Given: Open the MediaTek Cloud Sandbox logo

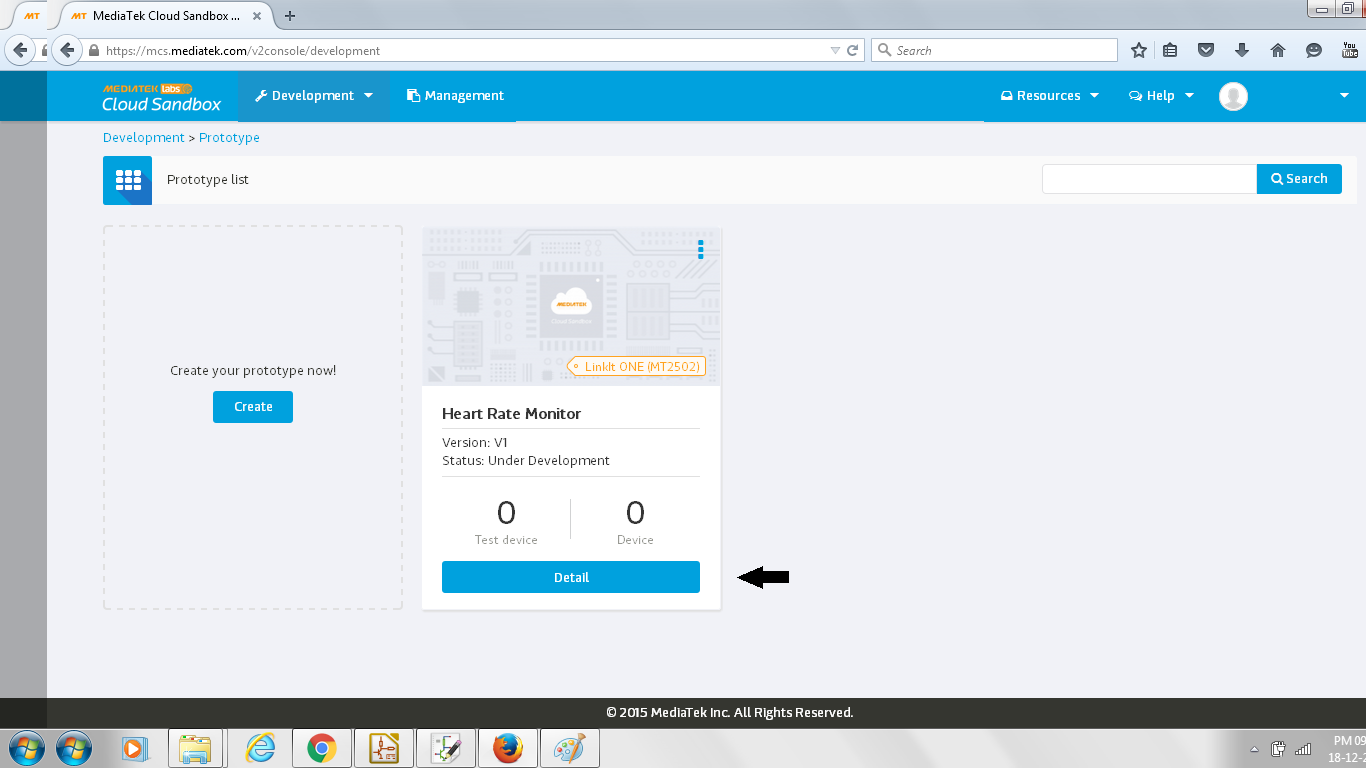Looking at the screenshot, I should point(162,97).
